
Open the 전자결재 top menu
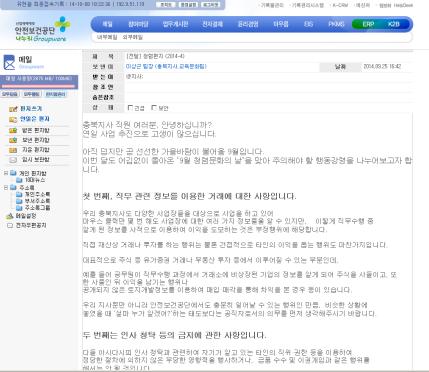pyautogui.click(x=212, y=24)
